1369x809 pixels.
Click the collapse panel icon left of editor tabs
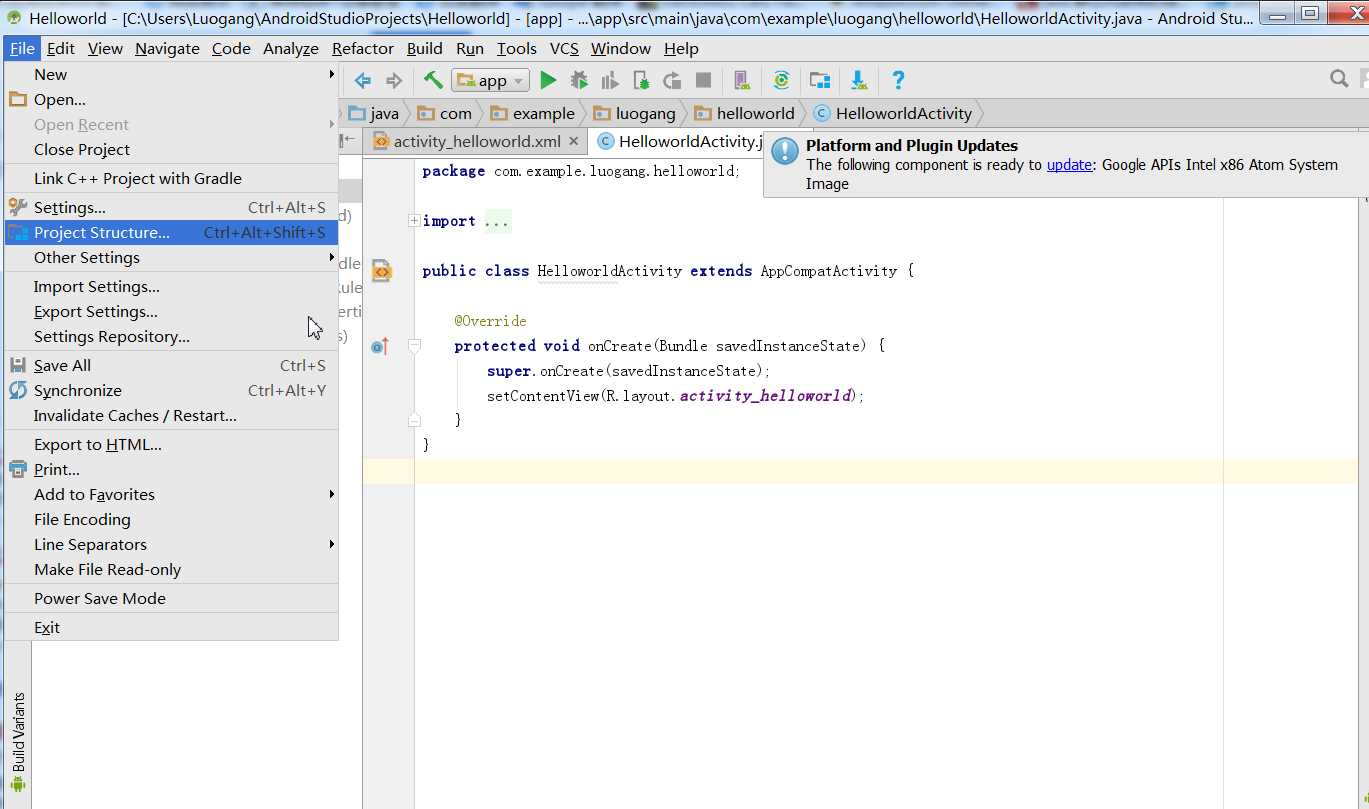pos(347,140)
